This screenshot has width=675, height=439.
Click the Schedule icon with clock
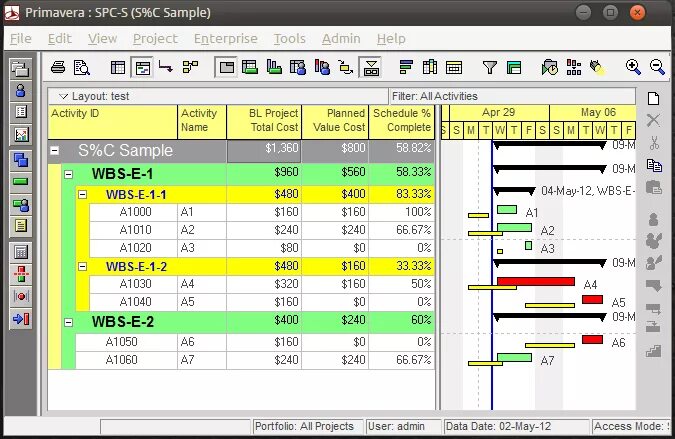550,67
